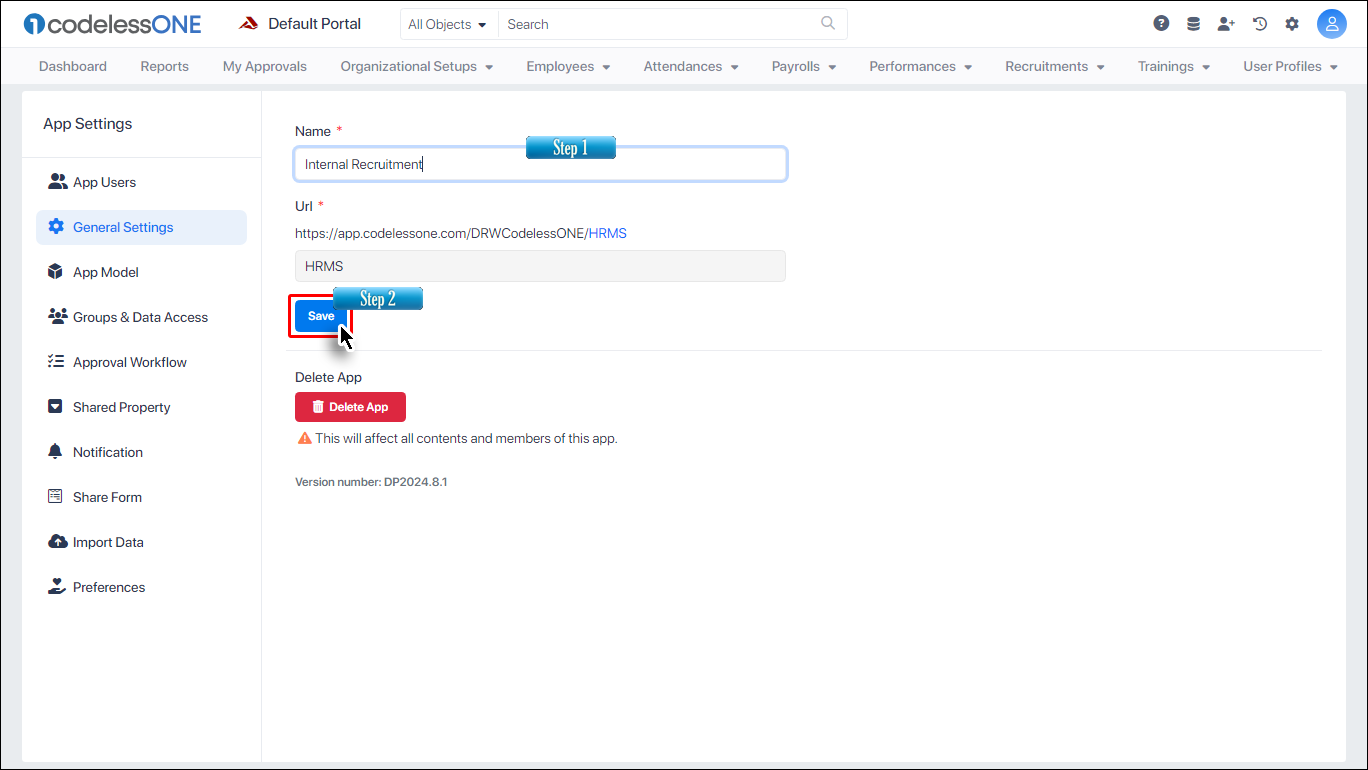The image size is (1368, 770).
Task: Click the red Delete App button
Action: pyautogui.click(x=350, y=407)
